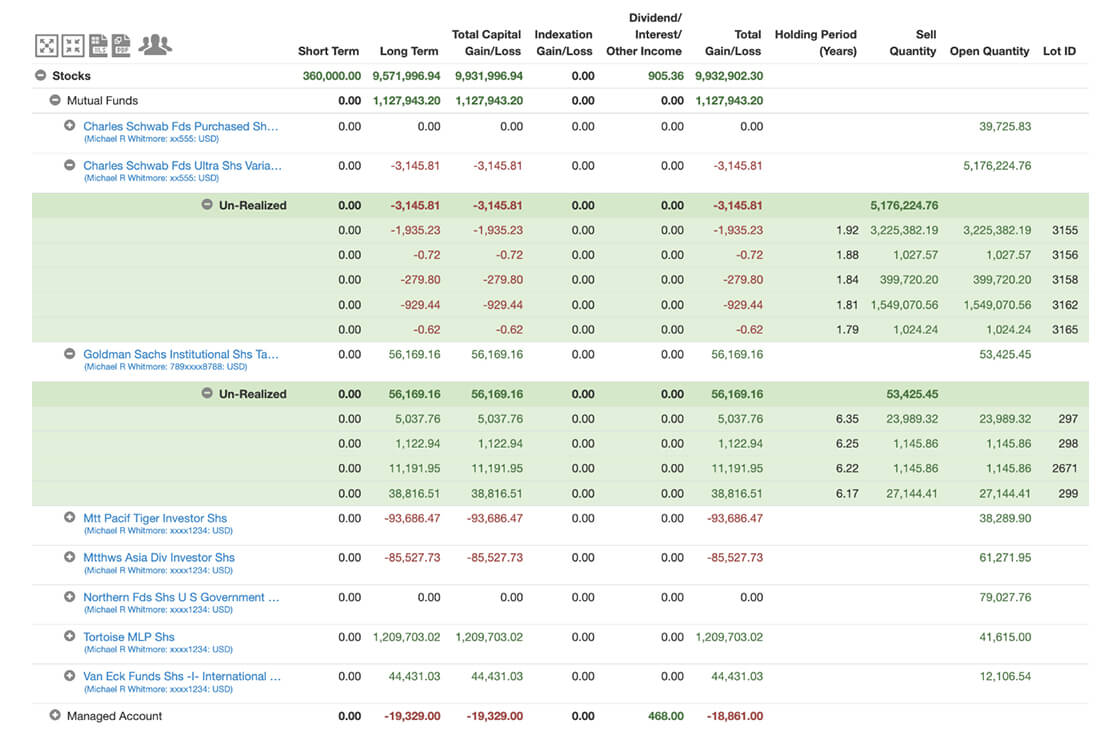1120x748 pixels.
Task: Export the report to XLS
Action: pos(98,45)
